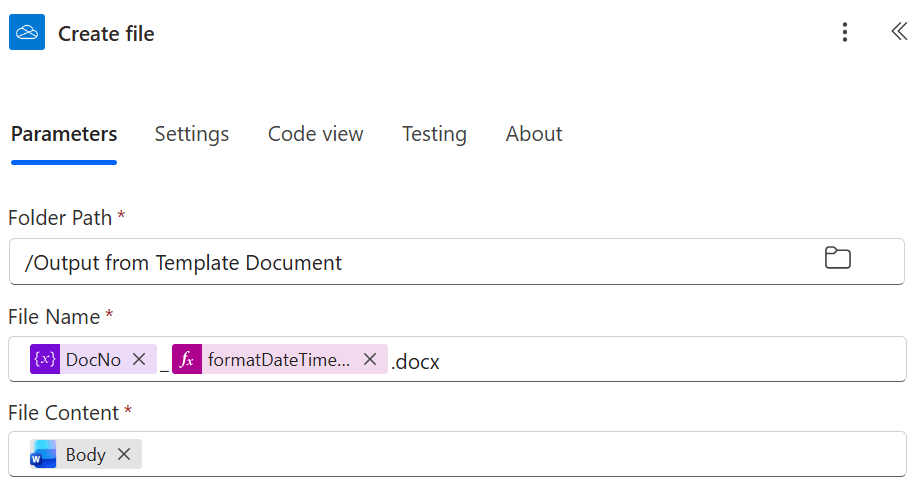Viewport: 919px width, 480px height.
Task: Remove the DocNo token from File Name
Action: point(139,360)
